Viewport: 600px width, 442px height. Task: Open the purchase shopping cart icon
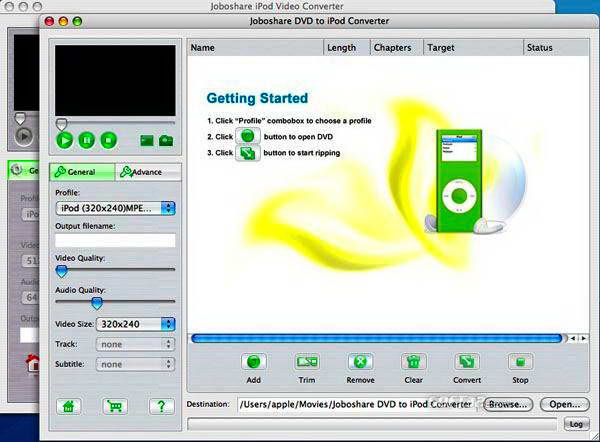tap(115, 406)
